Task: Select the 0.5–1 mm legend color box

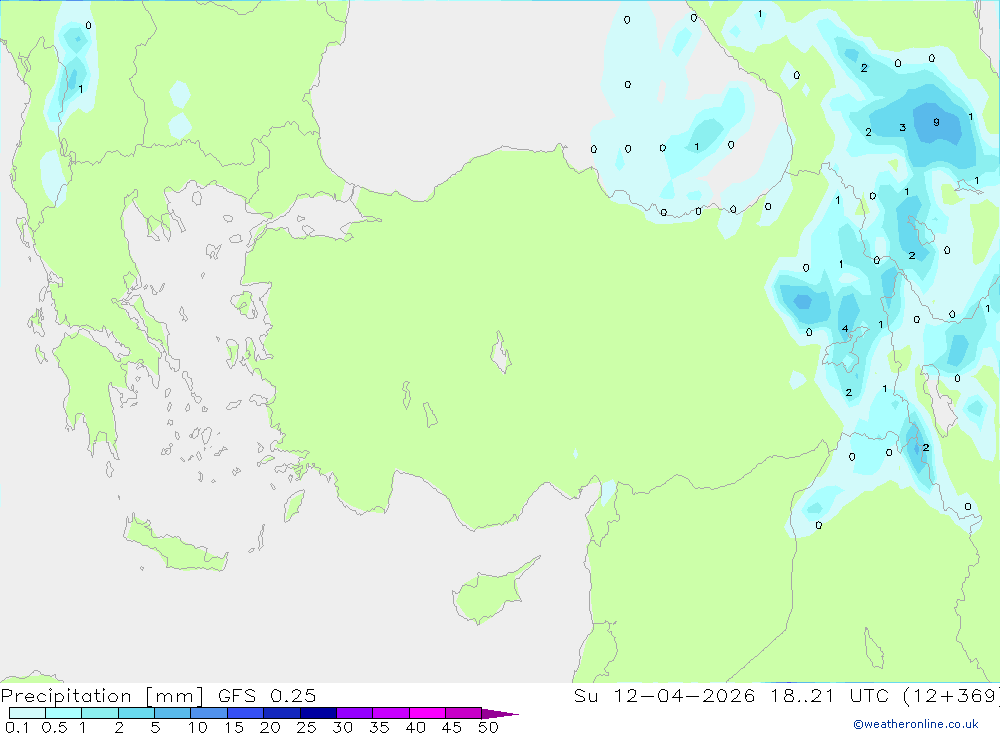Action: point(64,713)
